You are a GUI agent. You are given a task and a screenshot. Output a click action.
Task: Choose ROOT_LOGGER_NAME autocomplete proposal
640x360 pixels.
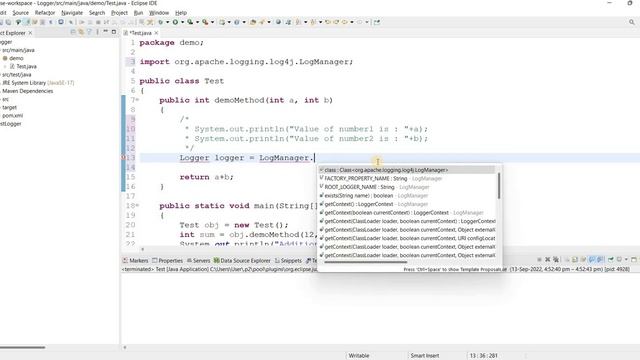coord(407,187)
